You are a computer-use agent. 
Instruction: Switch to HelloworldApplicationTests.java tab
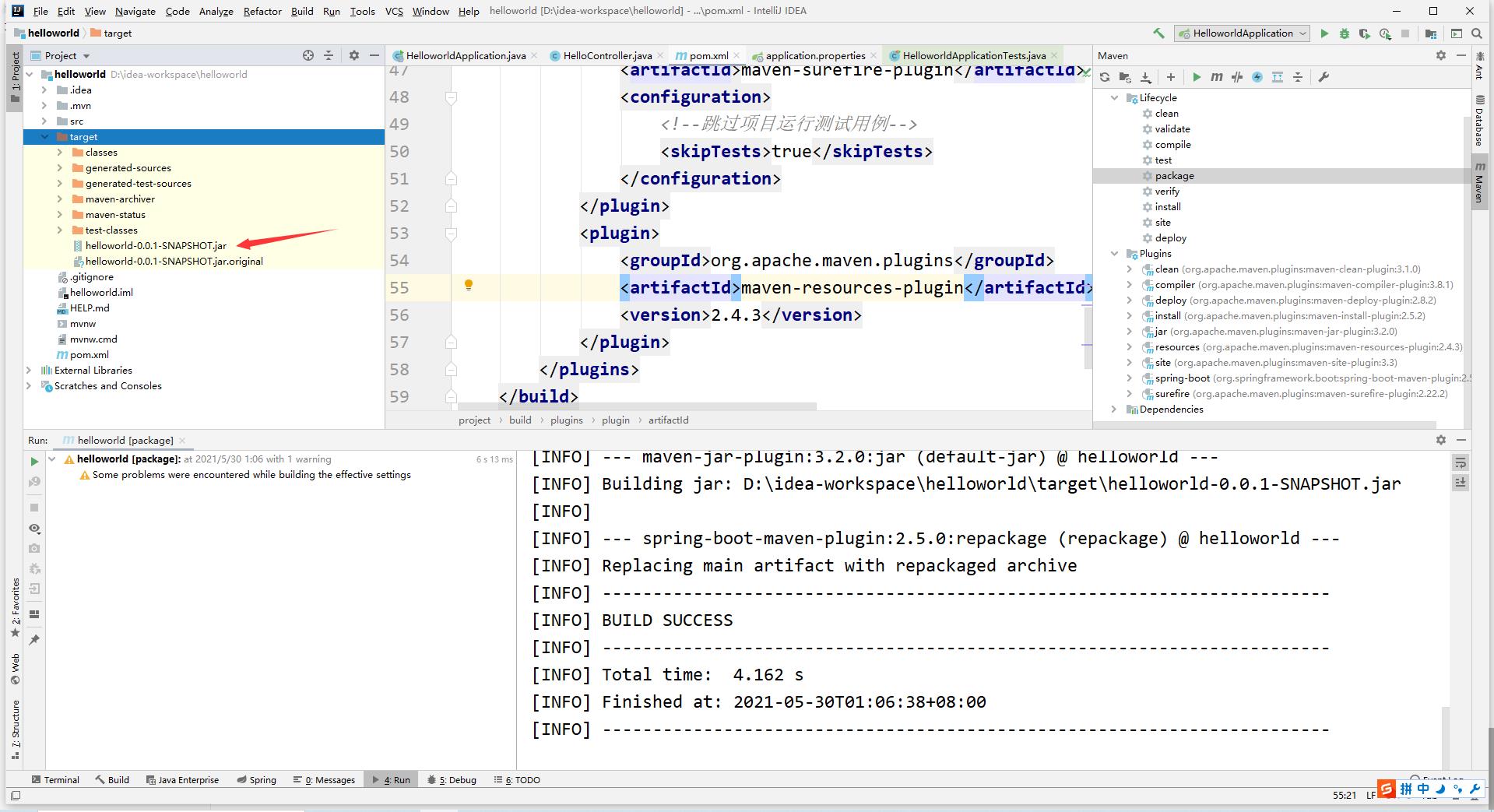pos(974,55)
